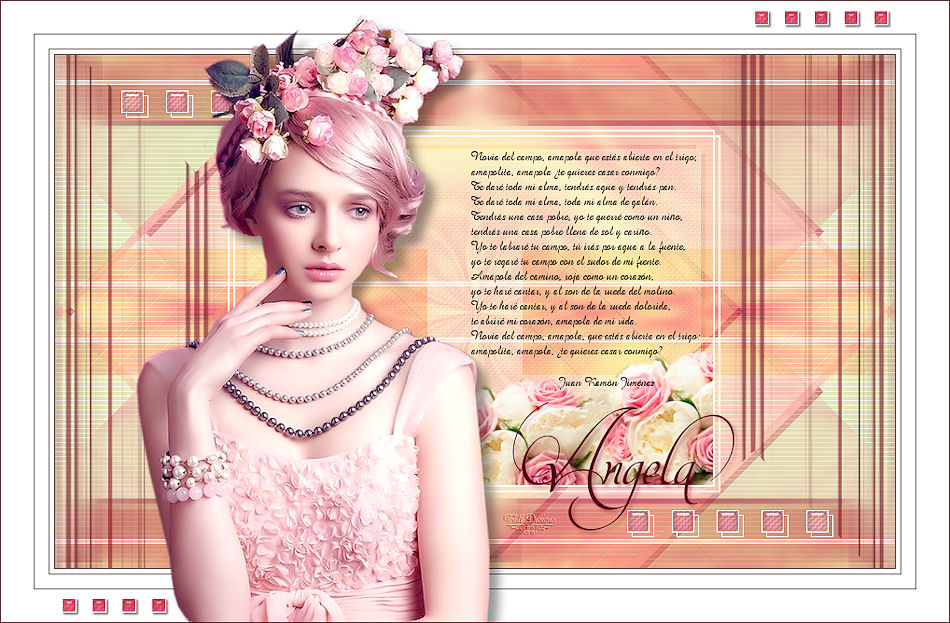Click the rightmost pink square in the bottom-left corner row
This screenshot has height=623, width=950.
tap(158, 605)
